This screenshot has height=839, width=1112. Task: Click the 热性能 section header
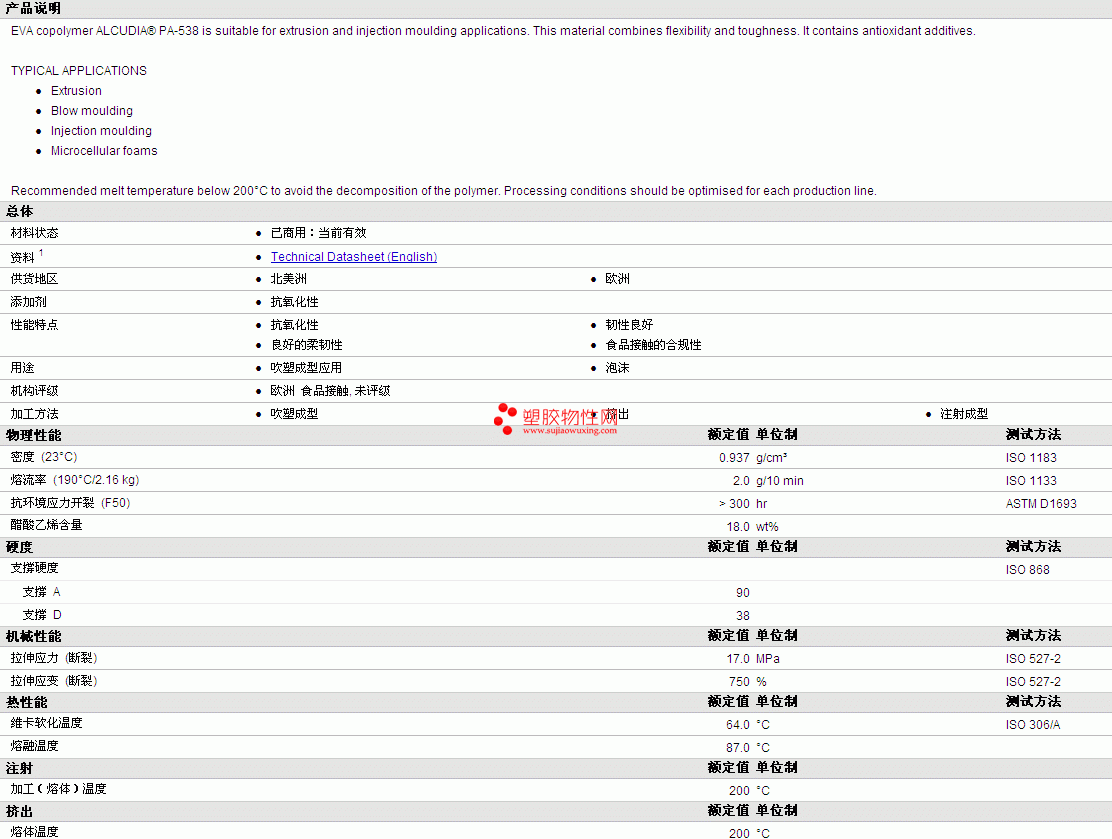[x=26, y=702]
